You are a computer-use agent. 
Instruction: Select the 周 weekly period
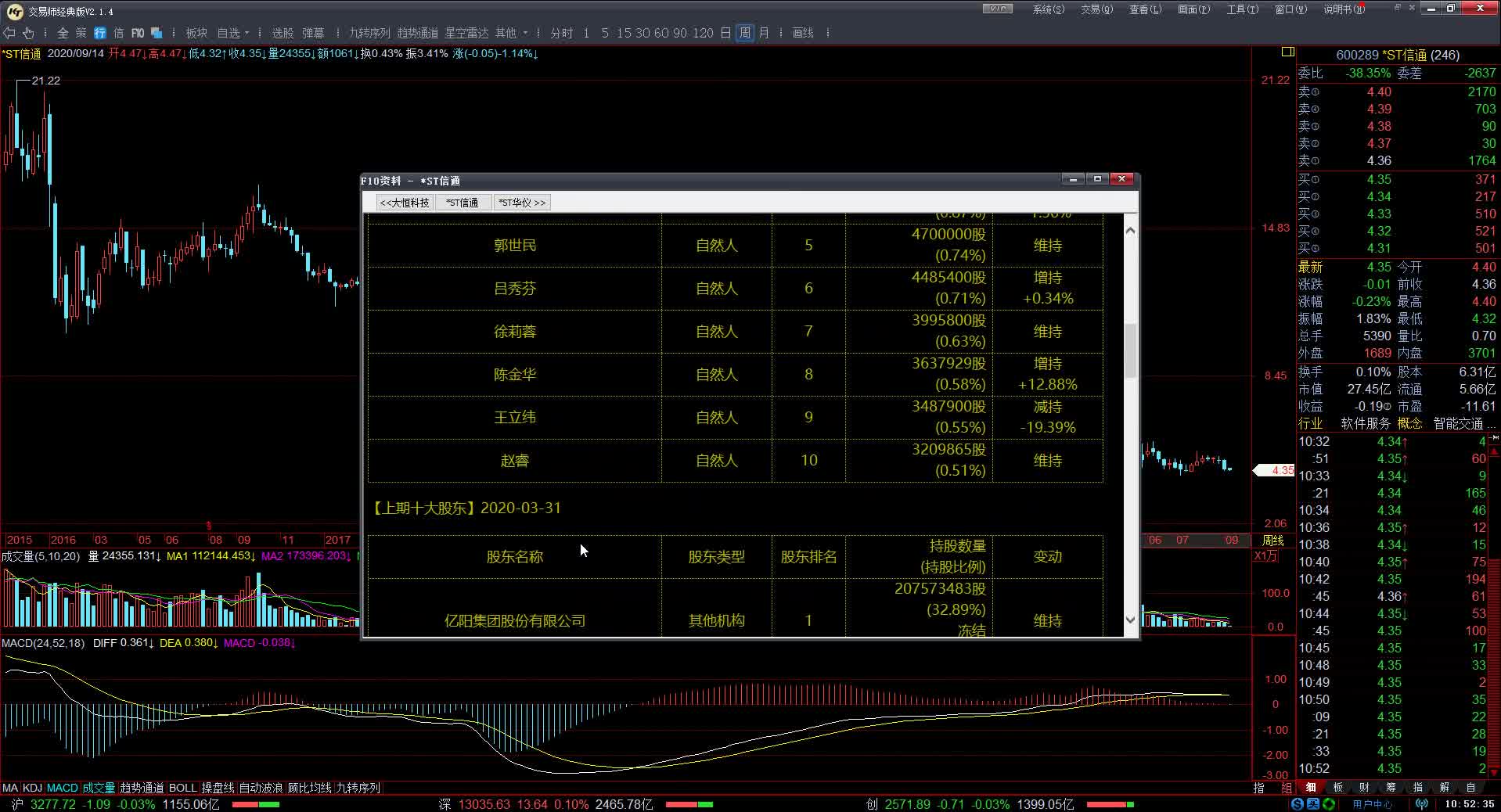click(744, 33)
